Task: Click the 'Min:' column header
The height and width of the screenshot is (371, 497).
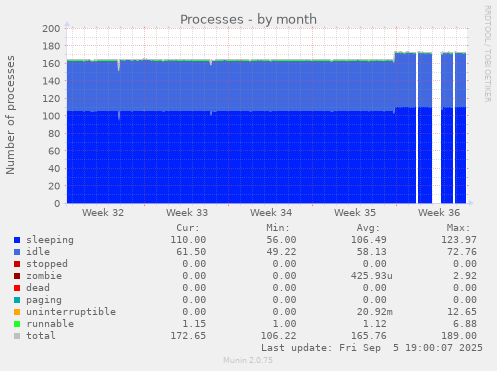Action: pos(278,228)
